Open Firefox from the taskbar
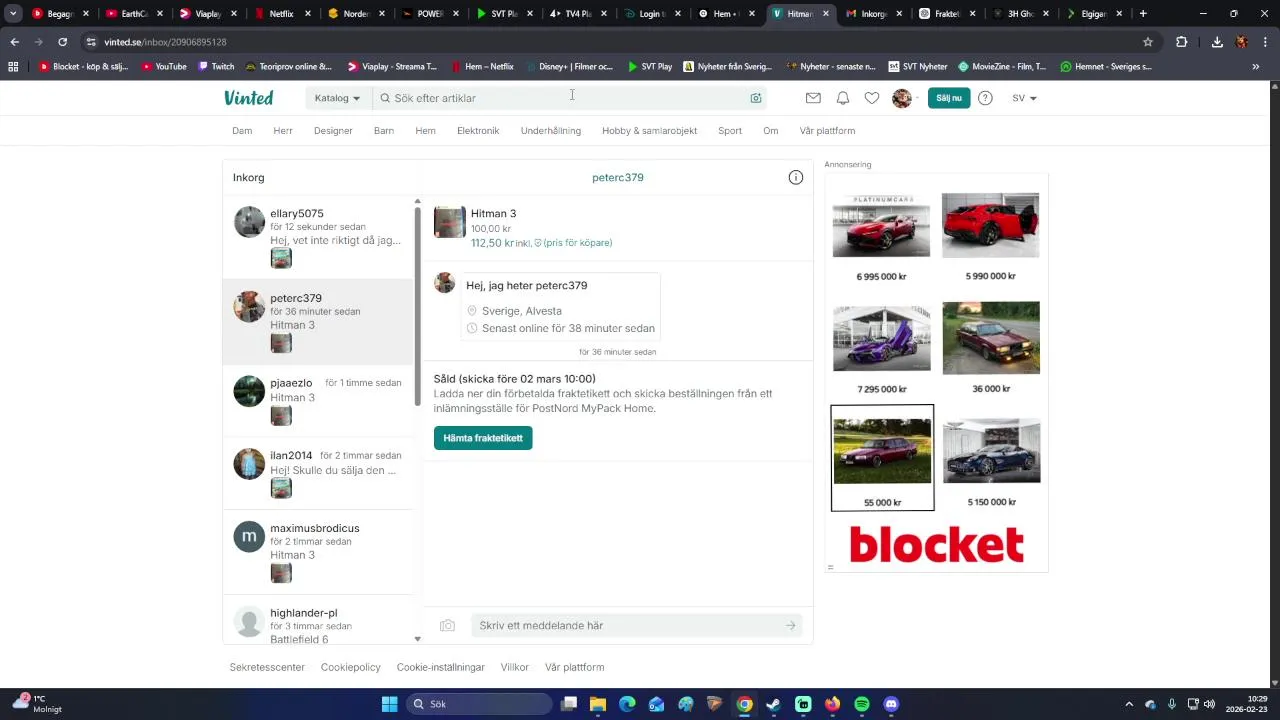The image size is (1280, 720). tap(833, 704)
